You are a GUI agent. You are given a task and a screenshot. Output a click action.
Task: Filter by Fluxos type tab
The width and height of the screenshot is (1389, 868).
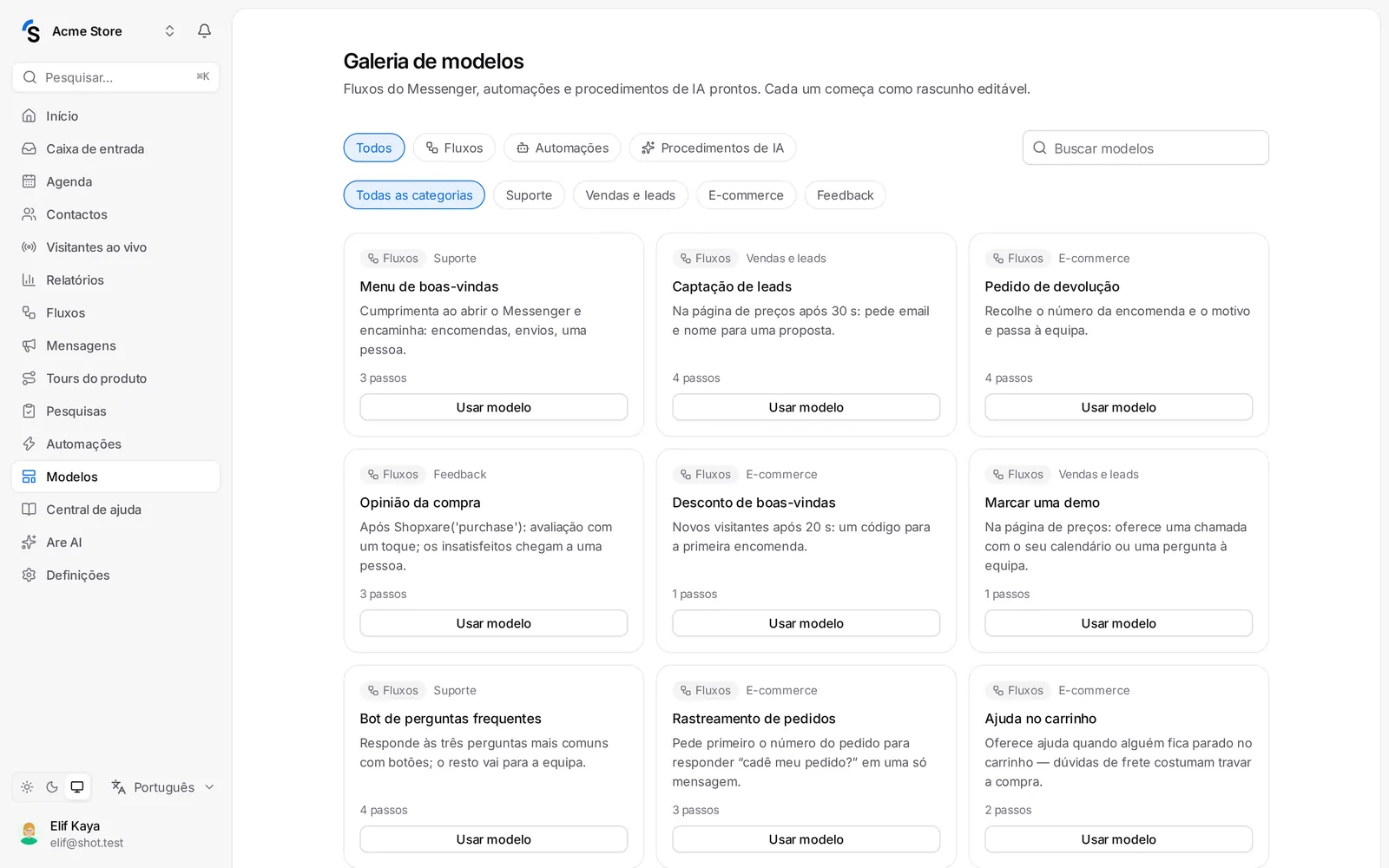(x=454, y=148)
